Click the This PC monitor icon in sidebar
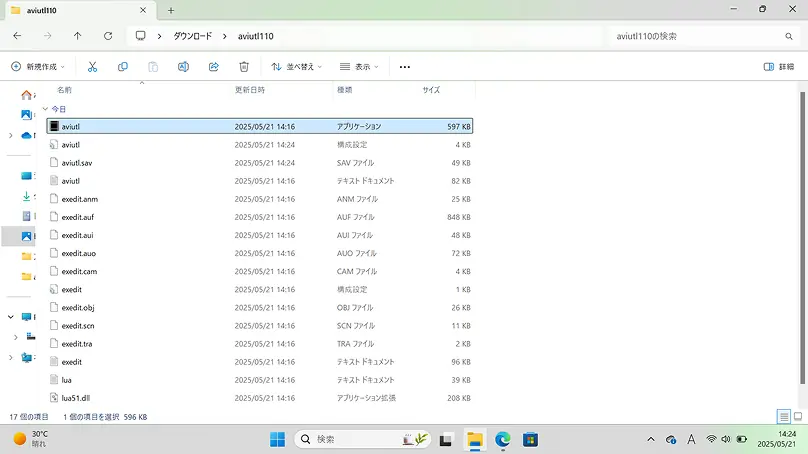Screen dimensions: 808x454 pyautogui.click(x=26, y=317)
